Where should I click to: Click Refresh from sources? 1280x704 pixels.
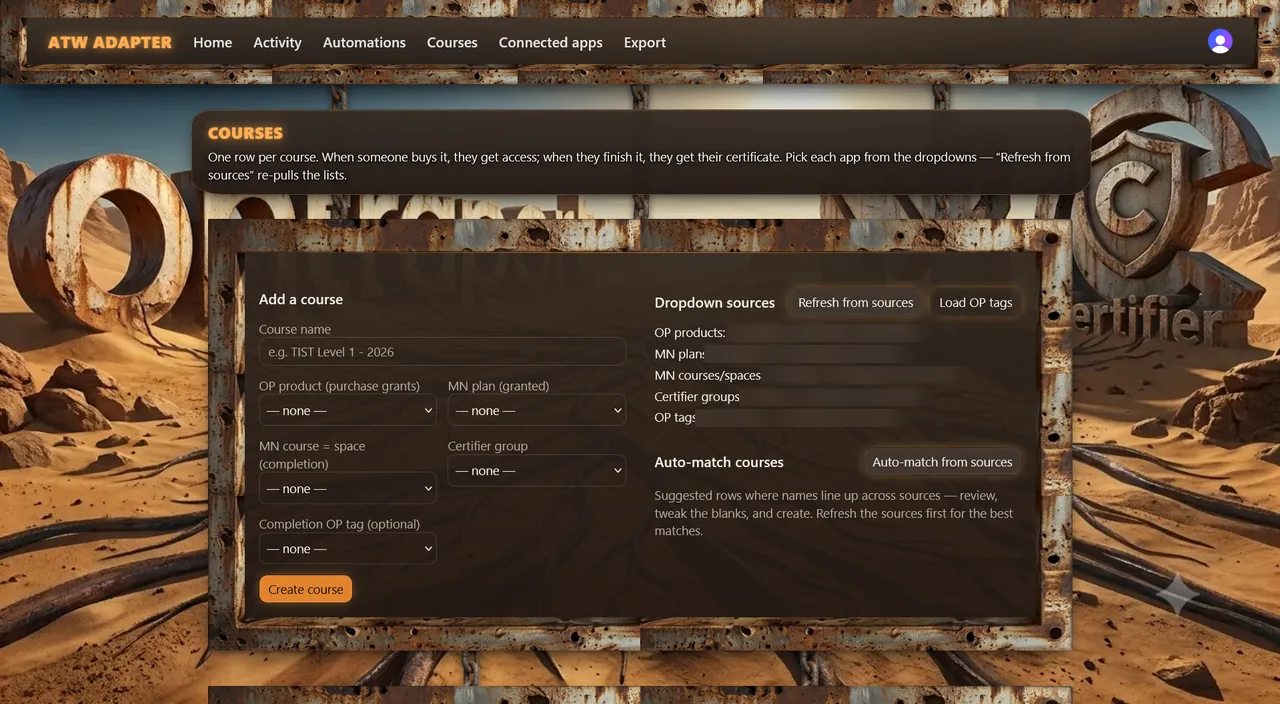856,302
